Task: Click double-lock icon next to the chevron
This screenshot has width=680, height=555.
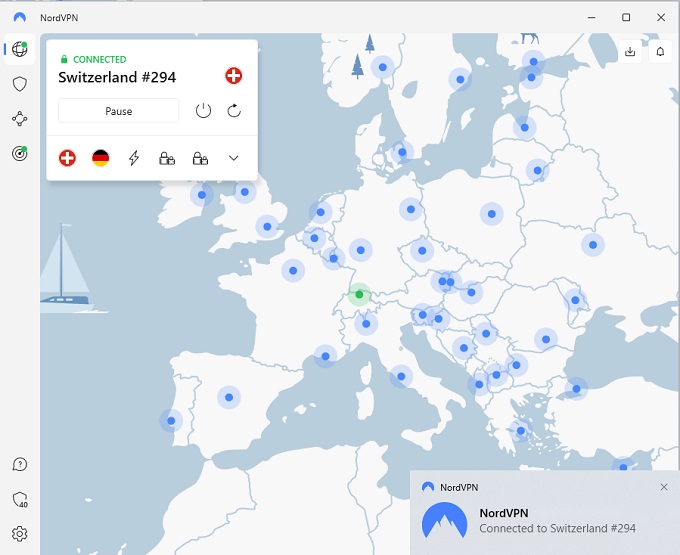Action: pos(200,158)
